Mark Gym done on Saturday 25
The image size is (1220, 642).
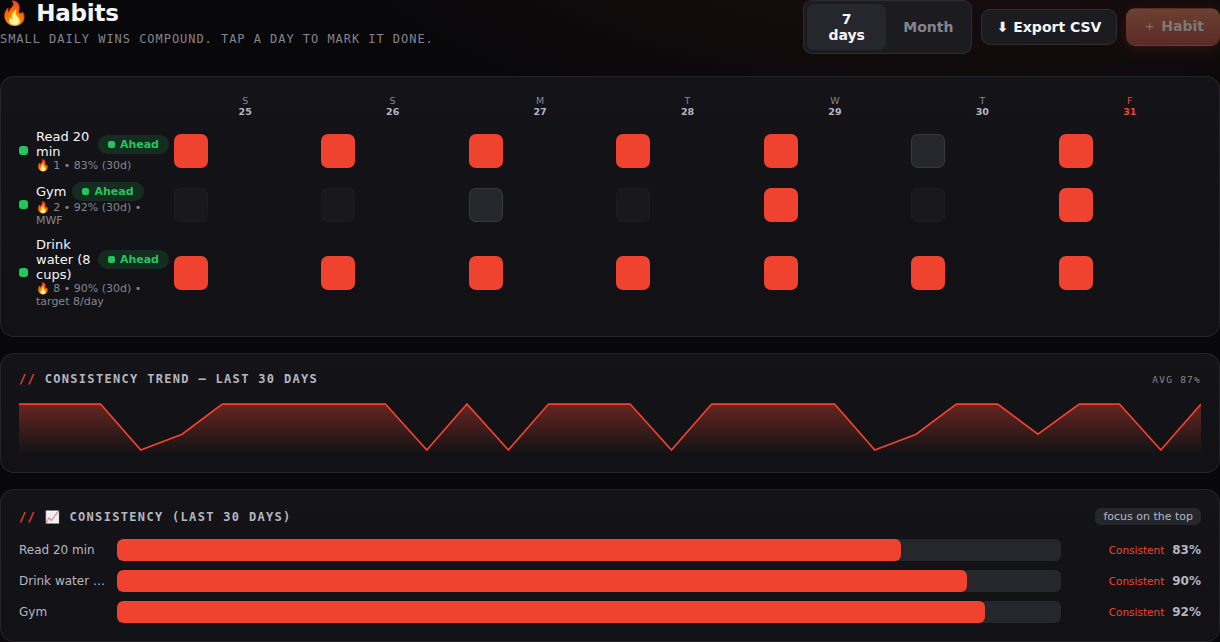click(191, 205)
